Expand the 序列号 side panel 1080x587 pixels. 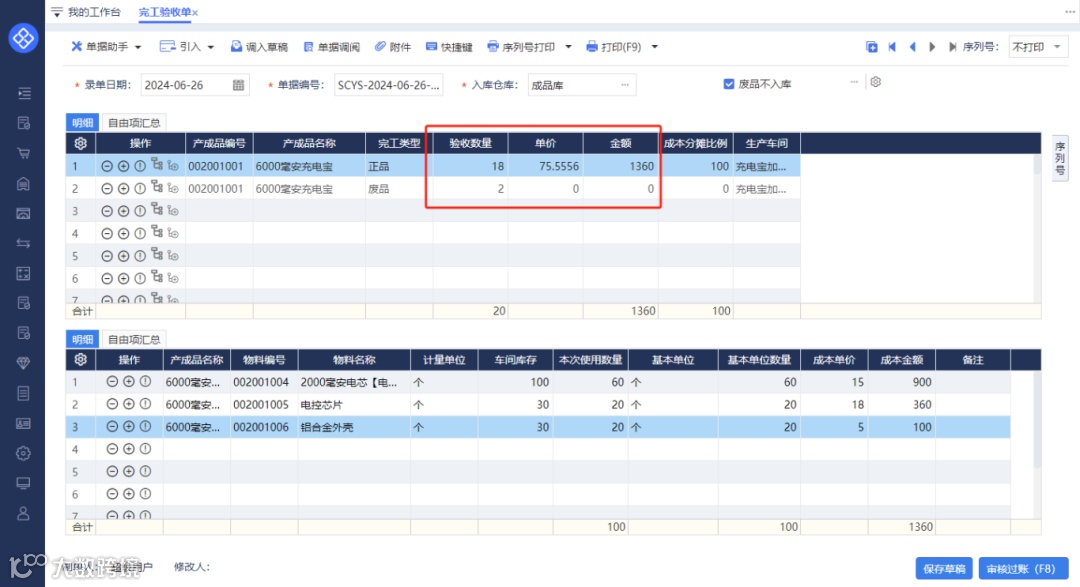pyautogui.click(x=1060, y=157)
